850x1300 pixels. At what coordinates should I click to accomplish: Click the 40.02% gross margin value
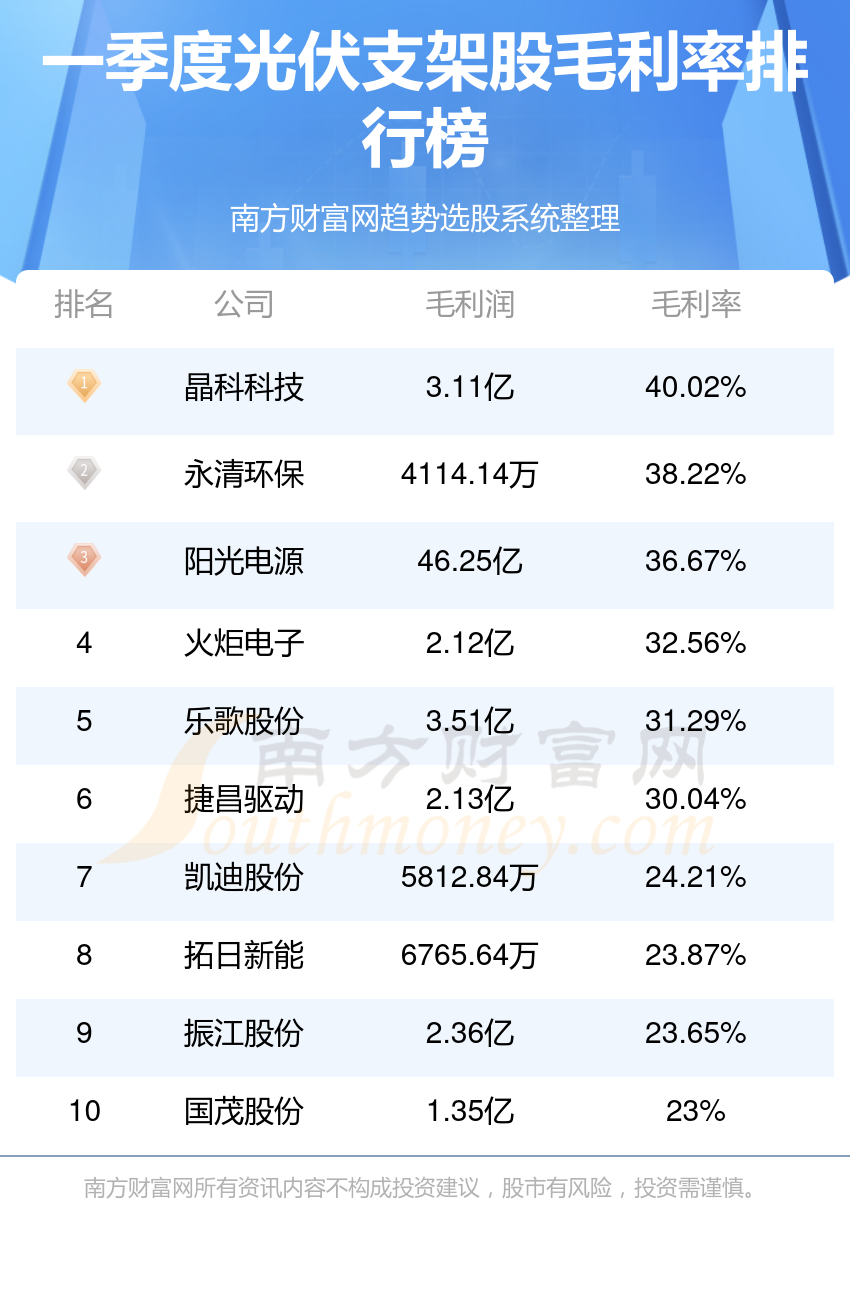tap(696, 387)
